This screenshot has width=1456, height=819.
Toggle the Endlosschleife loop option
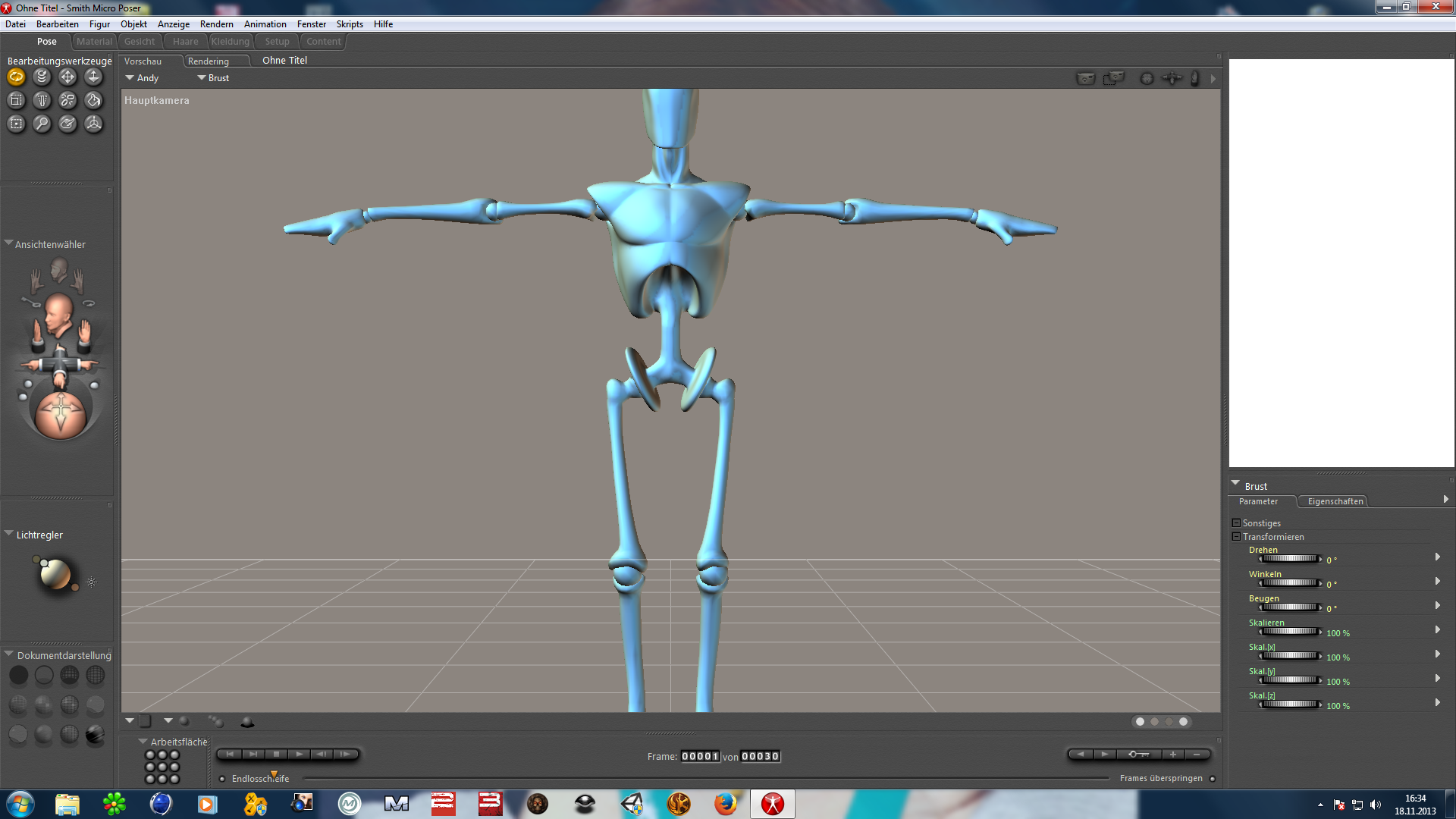(x=222, y=779)
